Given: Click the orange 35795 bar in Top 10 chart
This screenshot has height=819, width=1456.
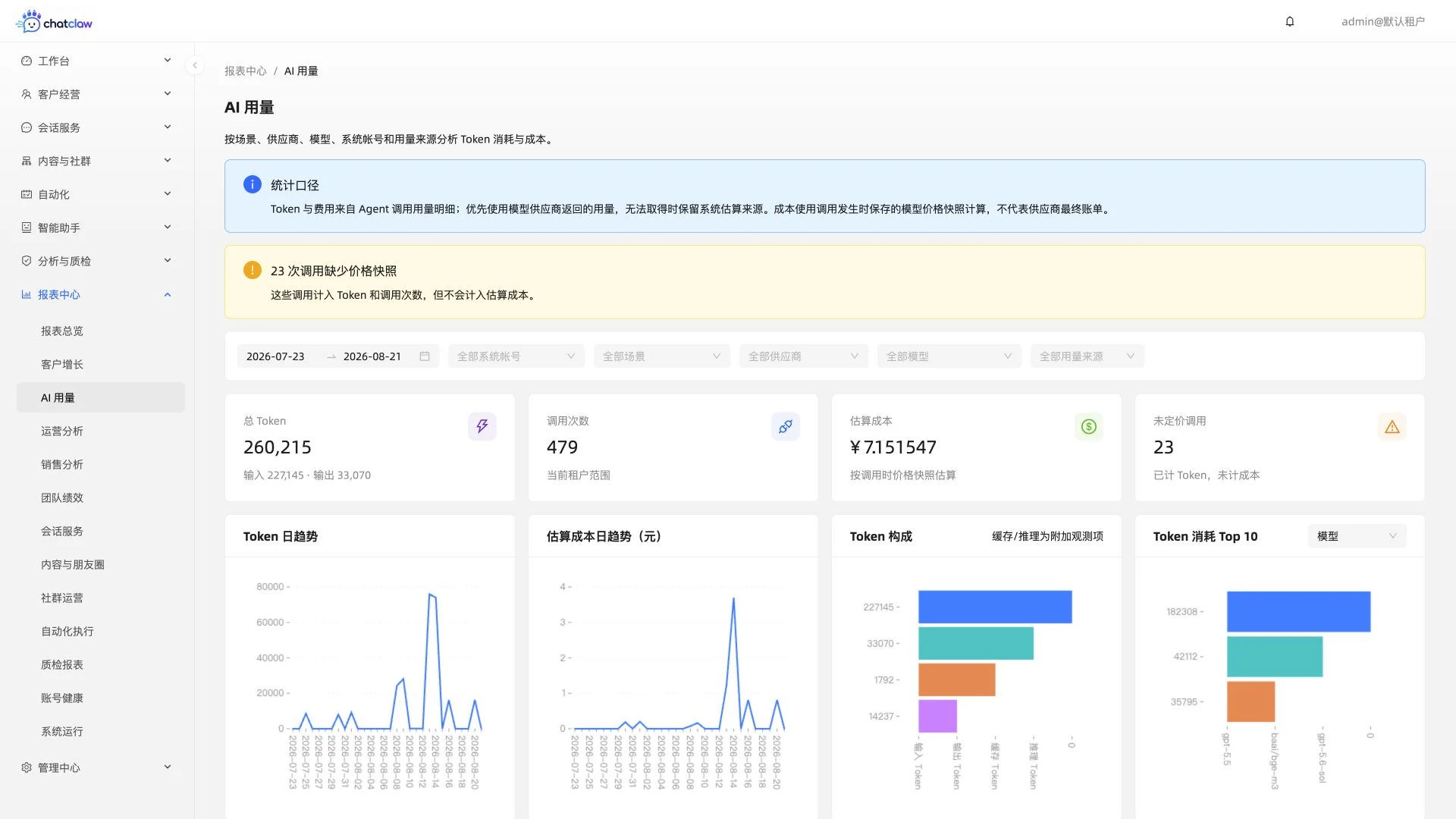Looking at the screenshot, I should (1251, 701).
